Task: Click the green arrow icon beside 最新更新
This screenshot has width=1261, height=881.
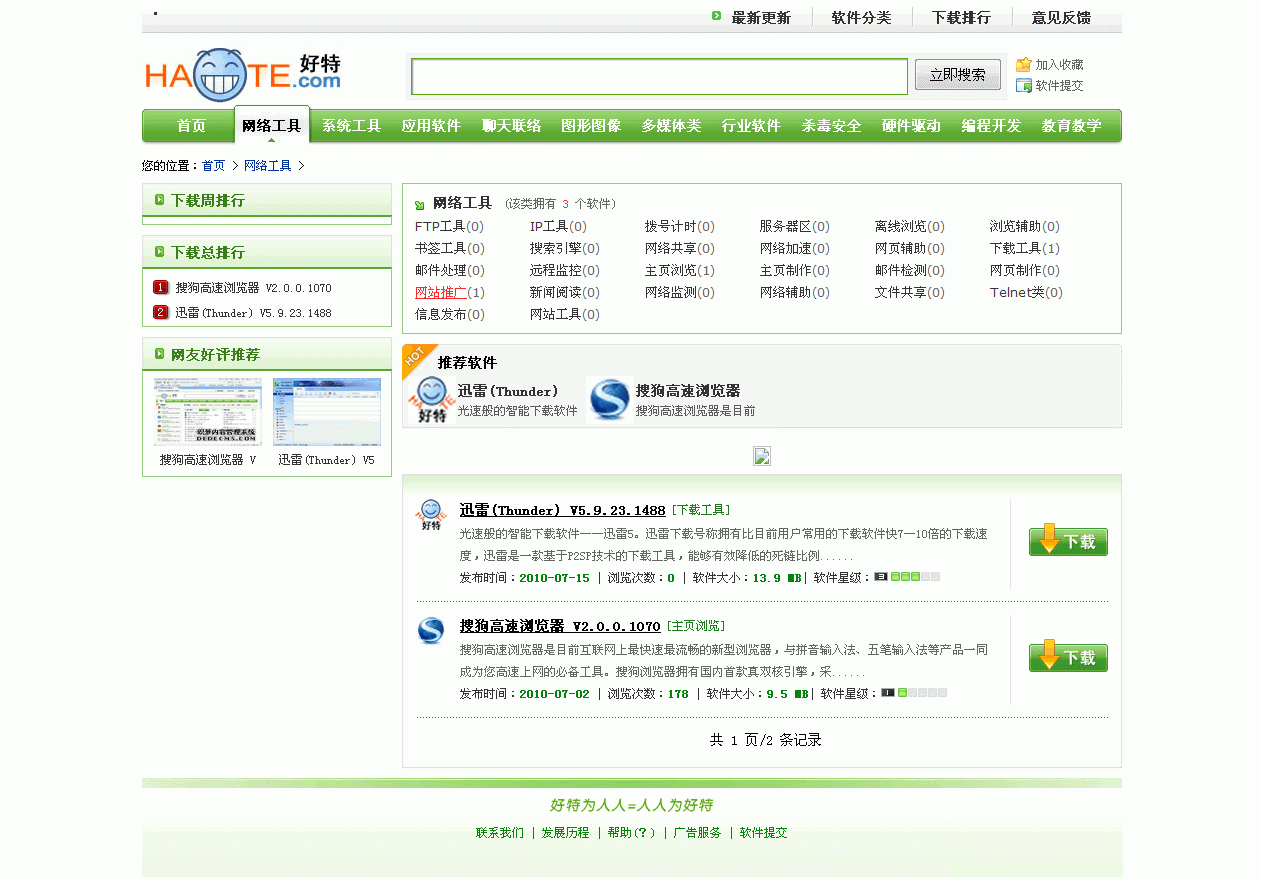Action: [716, 16]
